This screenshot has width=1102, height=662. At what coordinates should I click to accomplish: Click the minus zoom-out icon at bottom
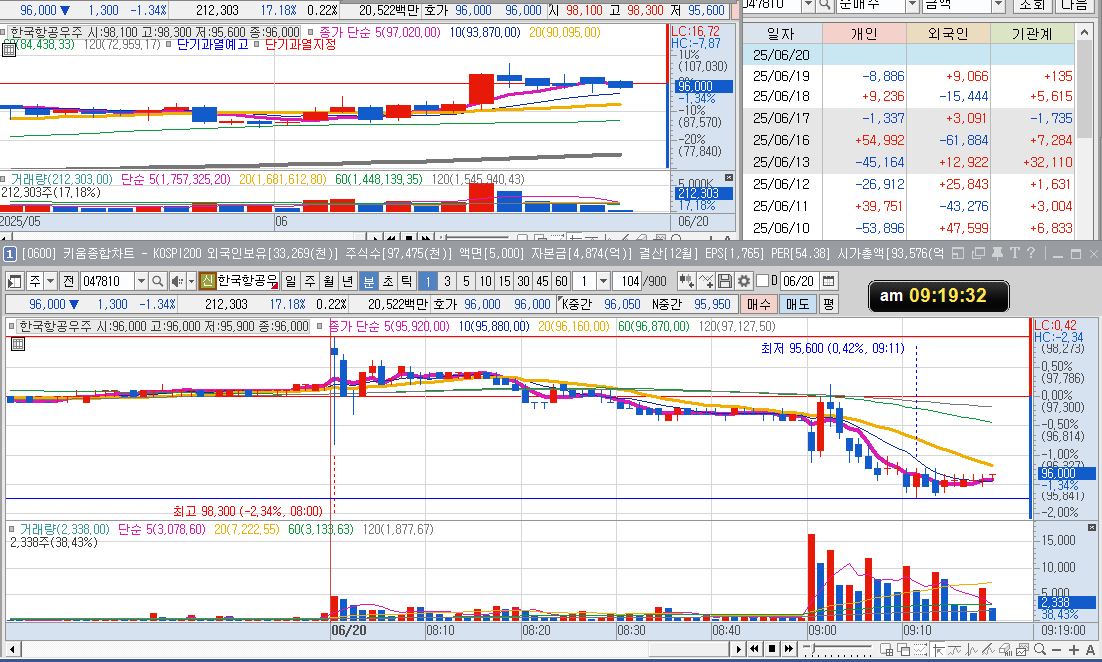(x=1056, y=650)
